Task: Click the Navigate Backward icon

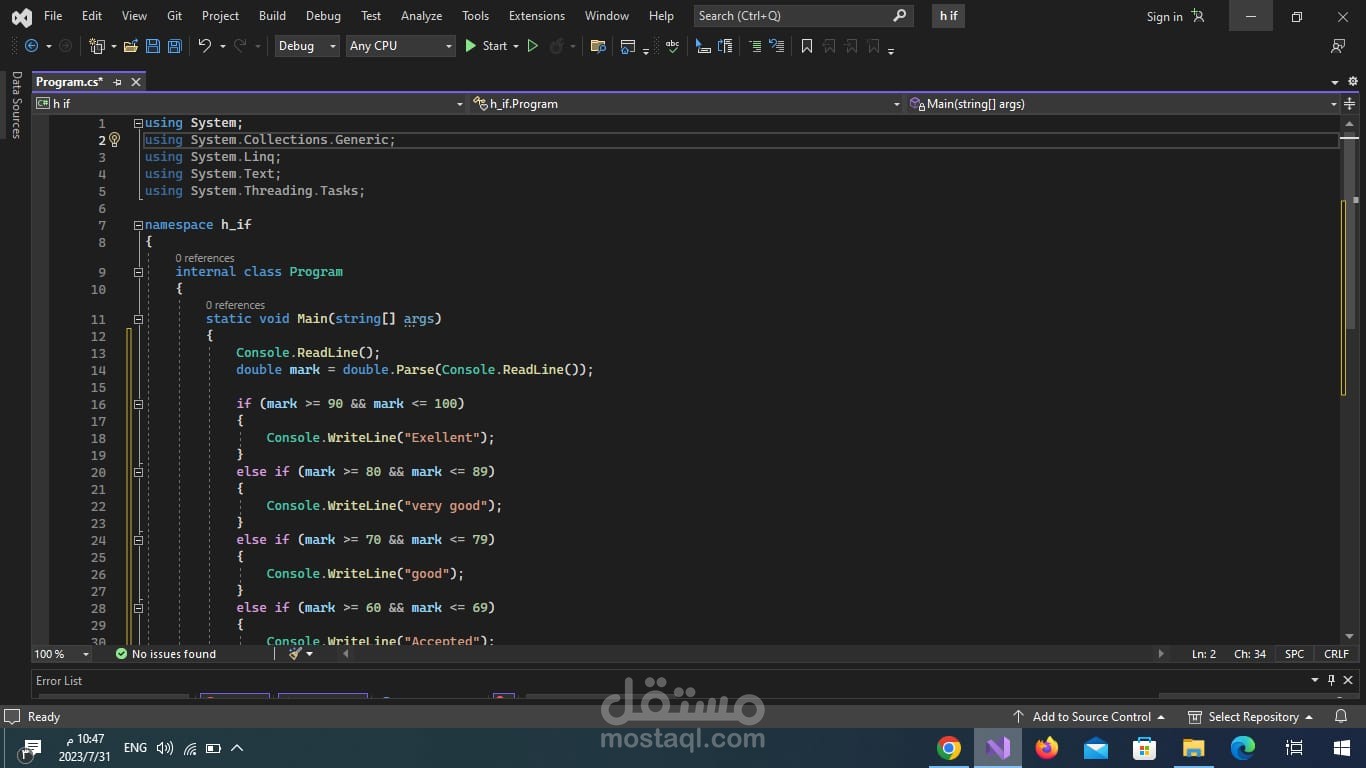Action: pyautogui.click(x=34, y=46)
